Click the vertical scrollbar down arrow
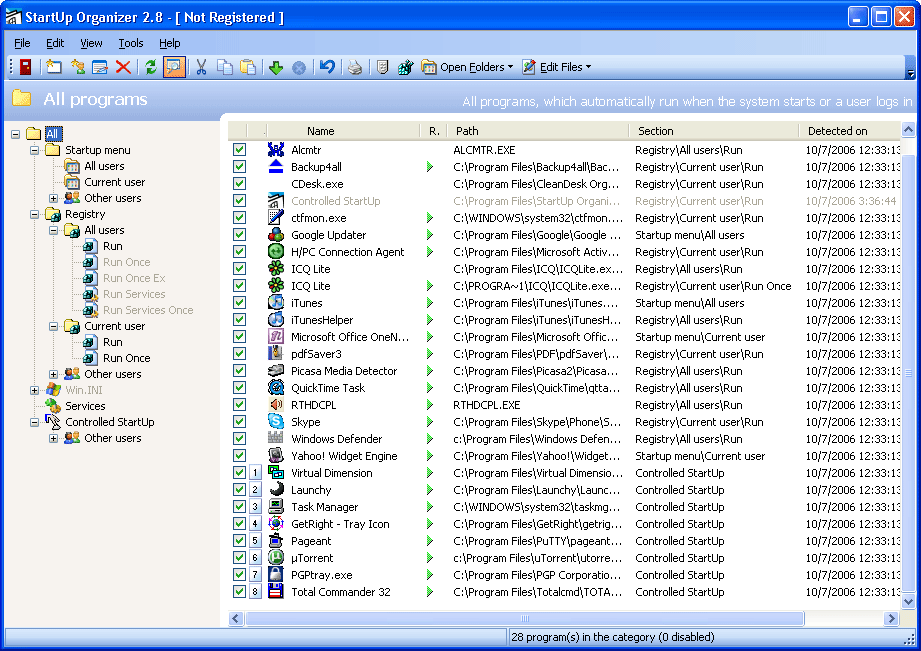Image resolution: width=921 pixels, height=651 pixels. [x=908, y=602]
